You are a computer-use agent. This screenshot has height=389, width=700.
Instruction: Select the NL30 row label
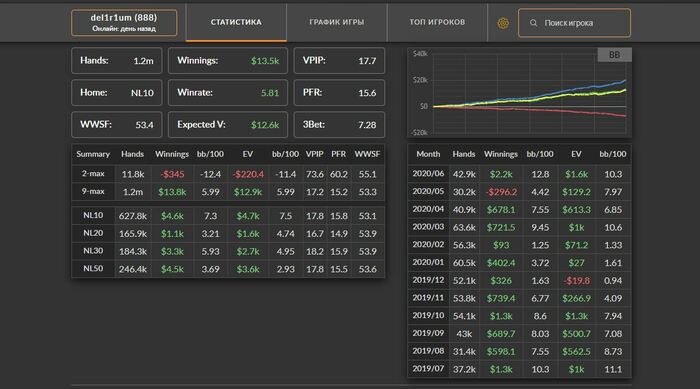[x=93, y=251]
